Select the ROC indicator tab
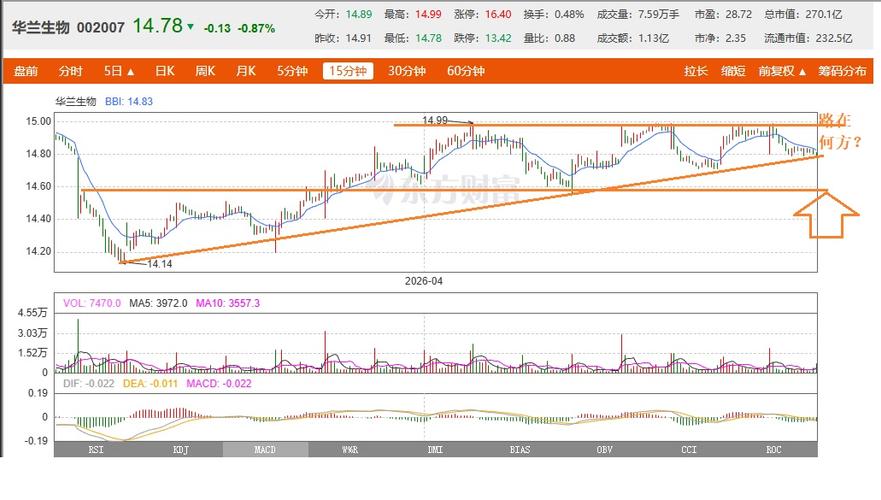This screenshot has height=500, width=881. (x=774, y=449)
